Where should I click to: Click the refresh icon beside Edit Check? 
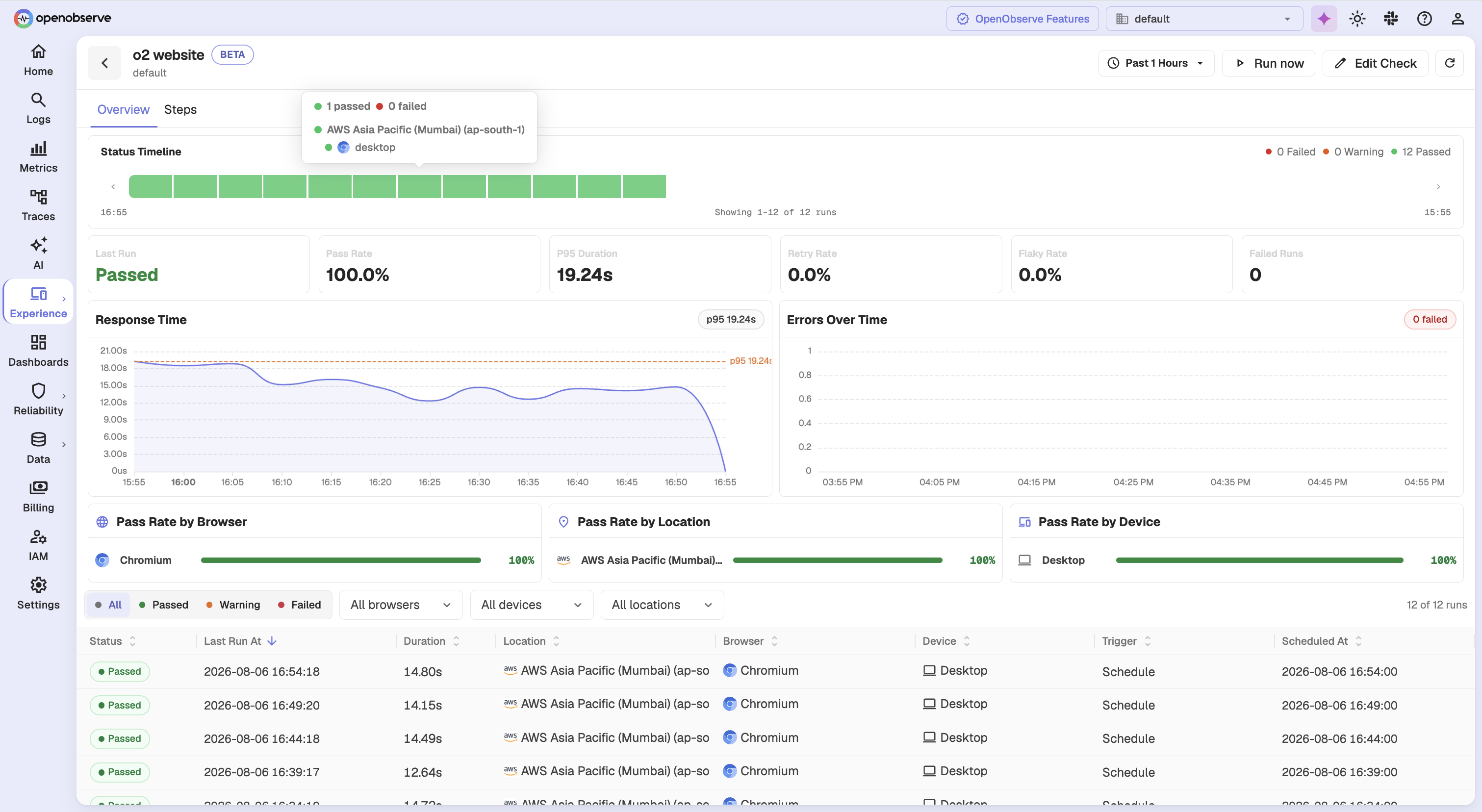click(1450, 63)
